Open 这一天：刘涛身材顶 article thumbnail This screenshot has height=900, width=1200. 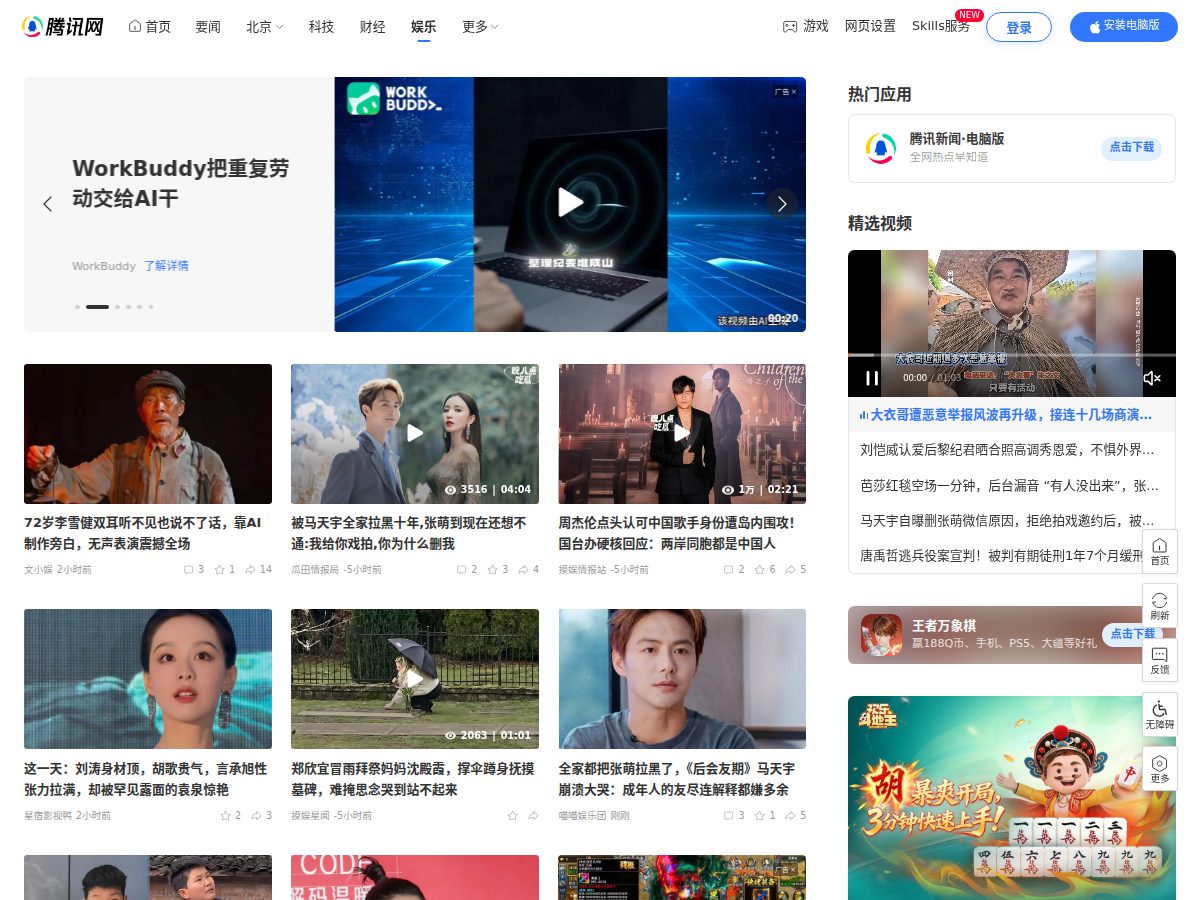148,679
